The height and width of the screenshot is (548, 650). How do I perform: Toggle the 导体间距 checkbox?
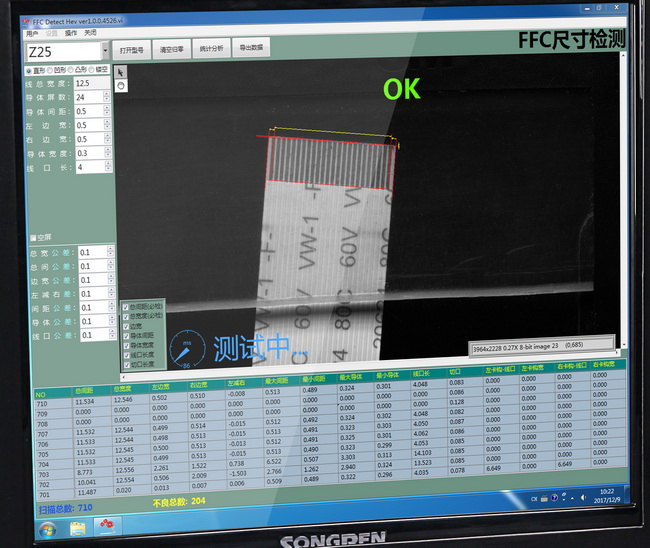(126, 336)
